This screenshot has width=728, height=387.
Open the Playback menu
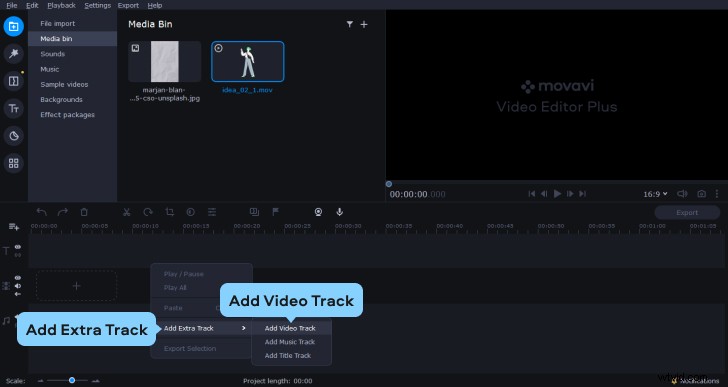pyautogui.click(x=61, y=6)
